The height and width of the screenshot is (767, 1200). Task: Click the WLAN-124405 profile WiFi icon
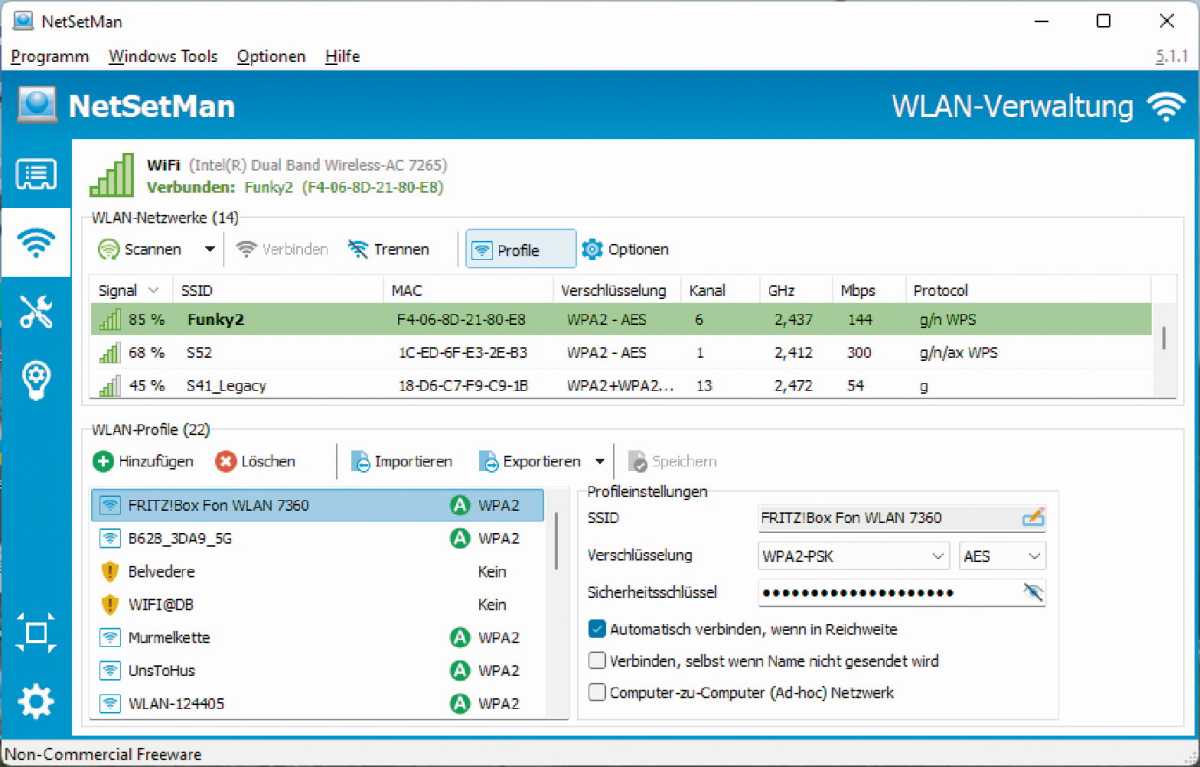110,704
